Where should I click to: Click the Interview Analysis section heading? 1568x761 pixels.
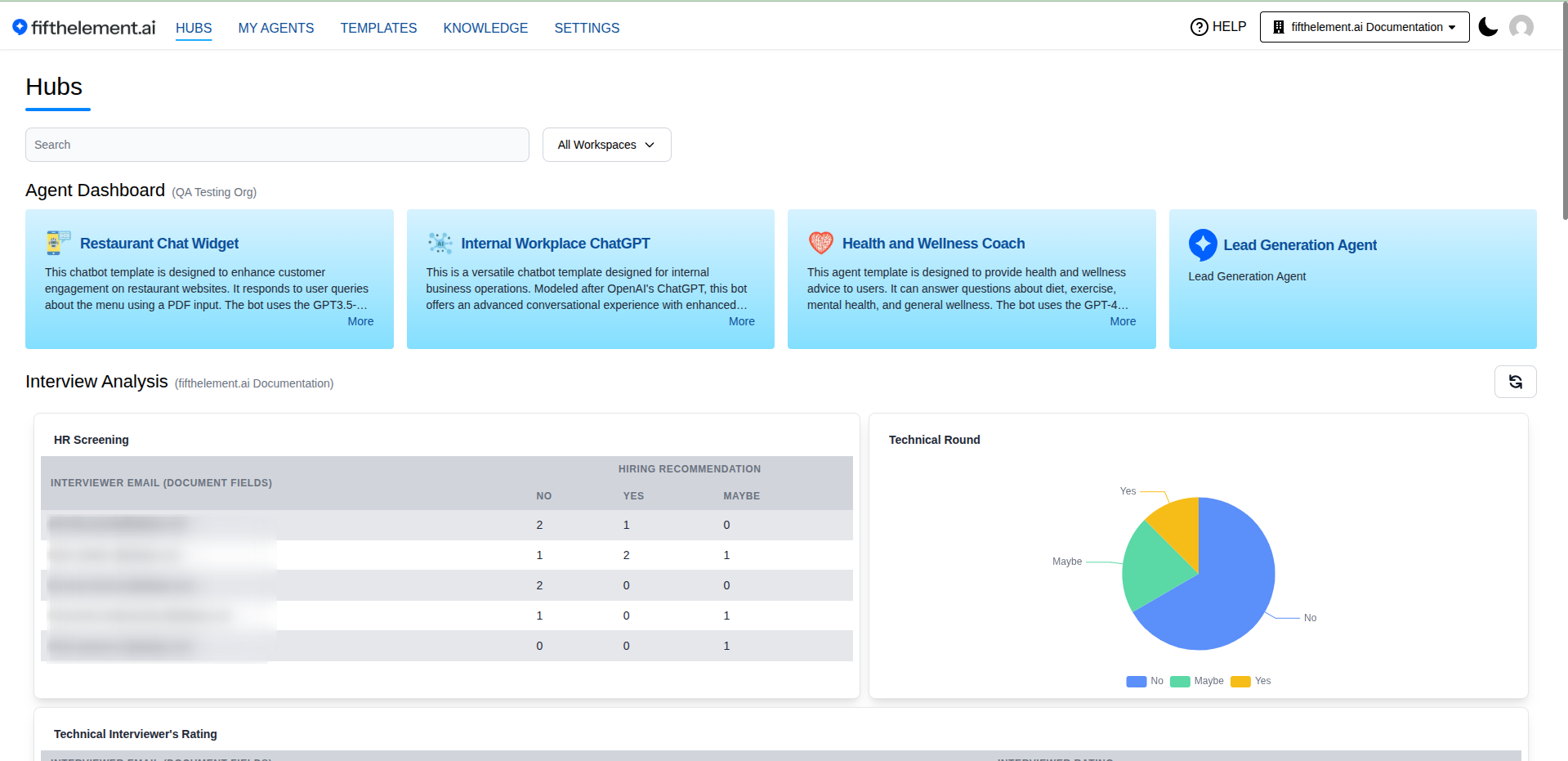96,382
